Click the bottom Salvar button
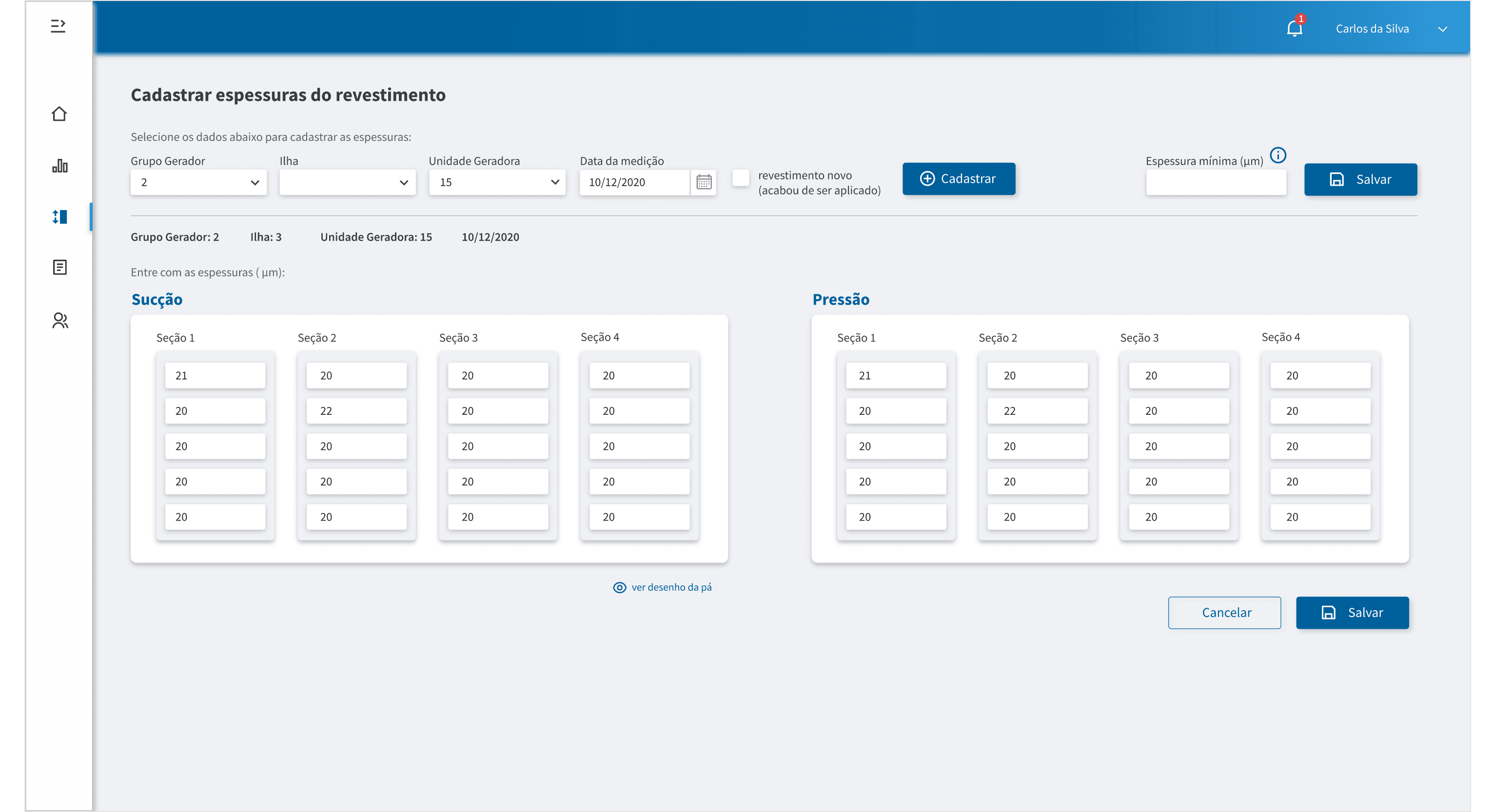 [x=1352, y=613]
